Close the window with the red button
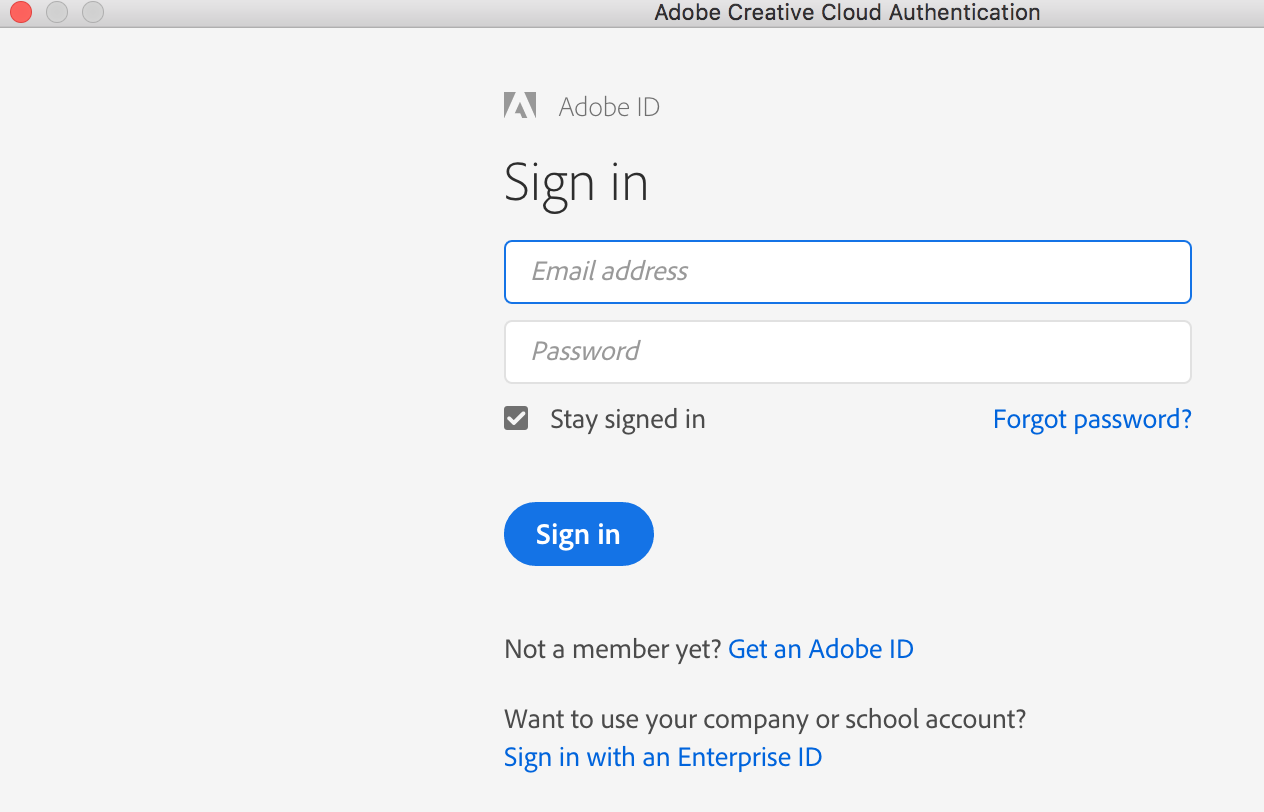Viewport: 1264px width, 812px height. click(20, 12)
